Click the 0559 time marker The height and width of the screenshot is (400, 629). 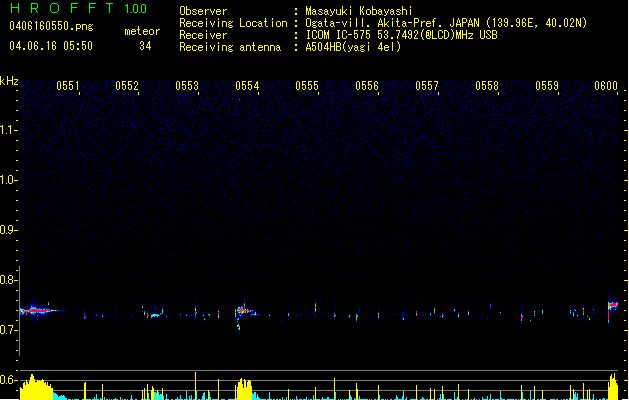click(547, 86)
